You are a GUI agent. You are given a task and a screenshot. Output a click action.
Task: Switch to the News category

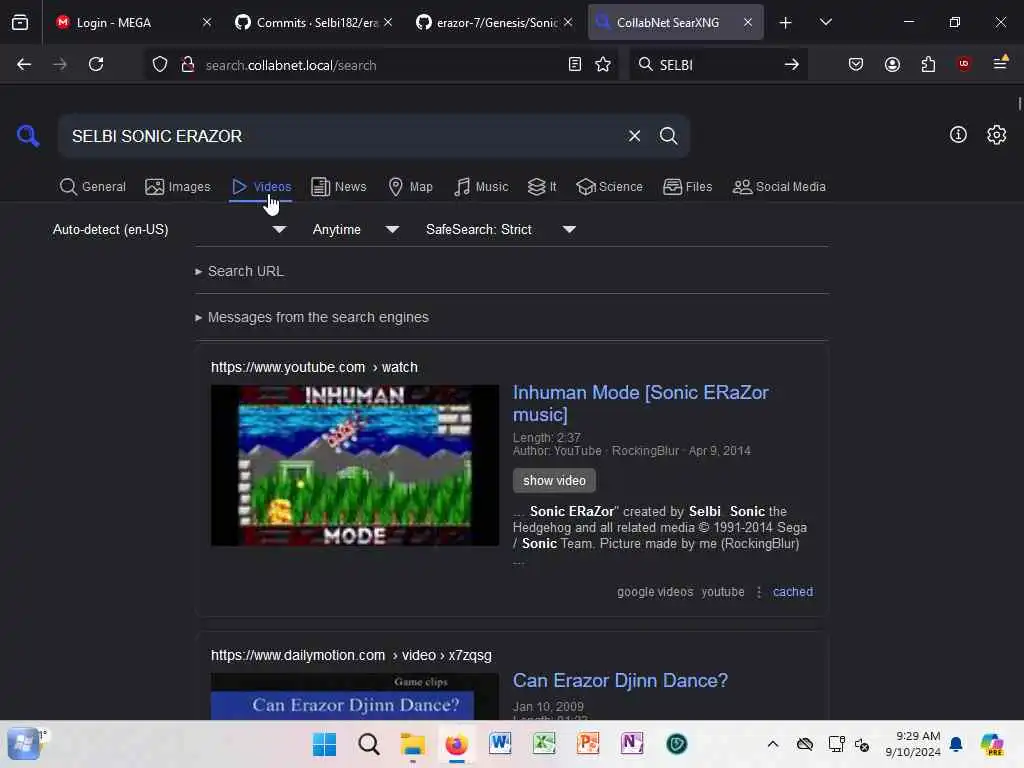[x=338, y=187]
